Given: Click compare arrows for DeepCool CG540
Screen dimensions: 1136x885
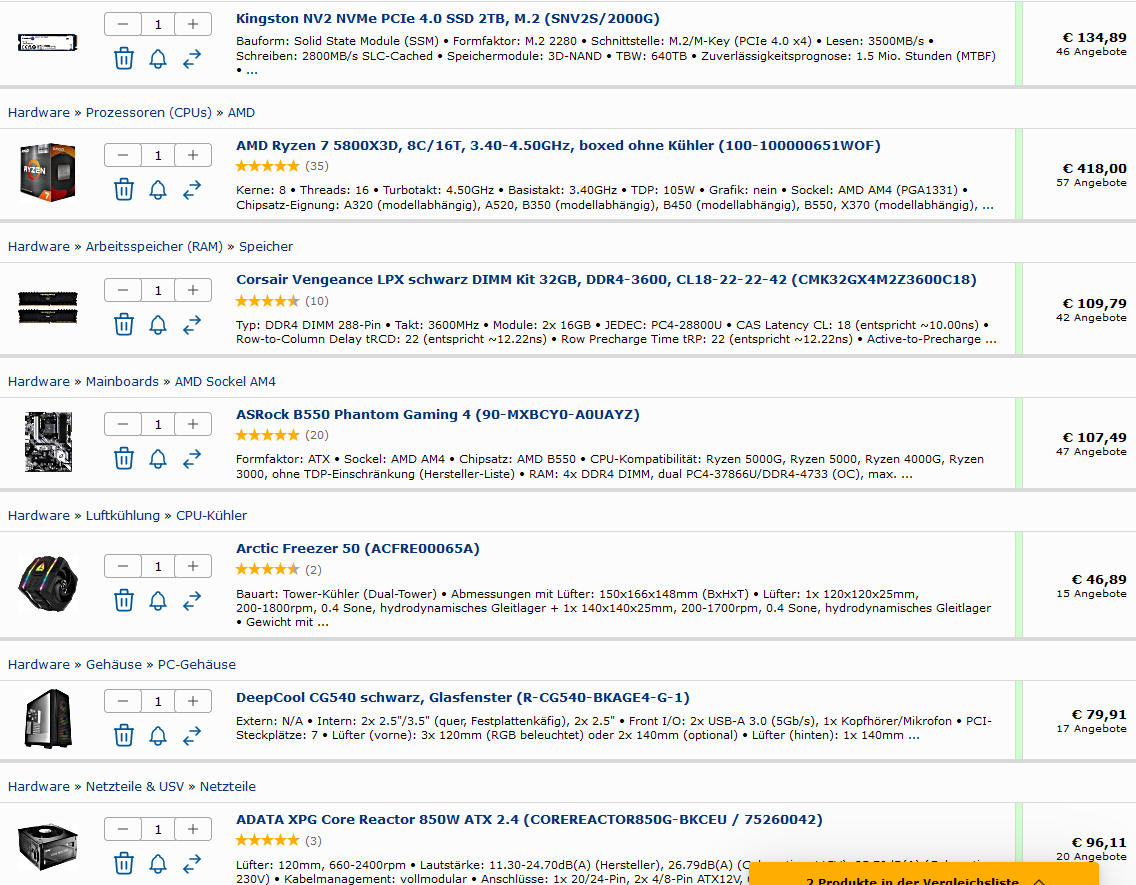Looking at the screenshot, I should click(192, 736).
